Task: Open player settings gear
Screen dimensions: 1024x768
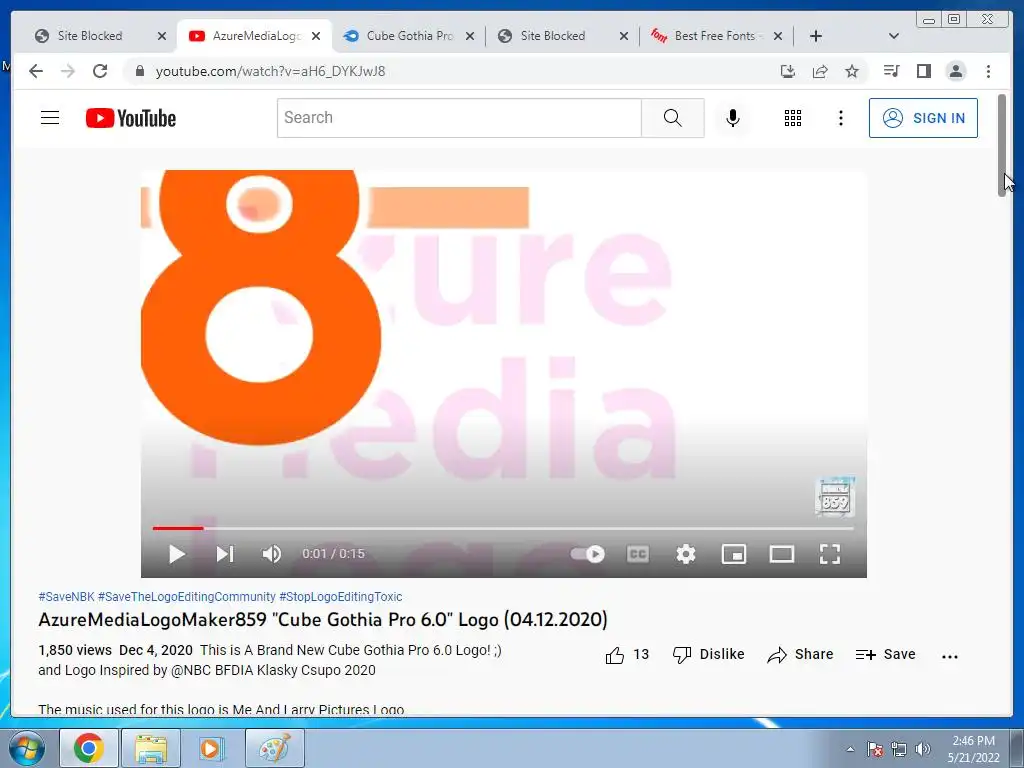Action: click(x=686, y=554)
